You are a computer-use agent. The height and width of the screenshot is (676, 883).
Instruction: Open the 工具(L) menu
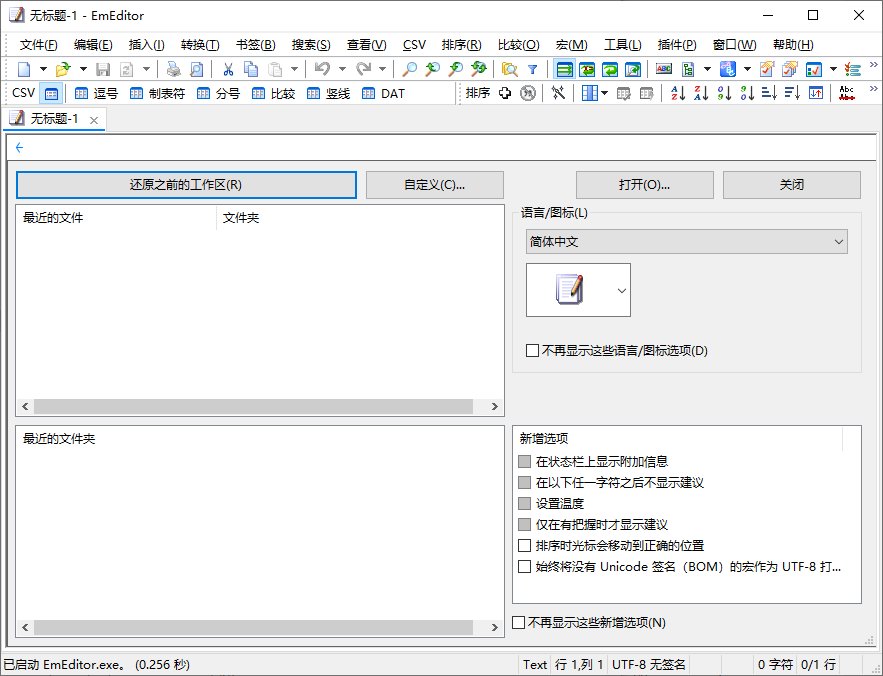coord(623,45)
